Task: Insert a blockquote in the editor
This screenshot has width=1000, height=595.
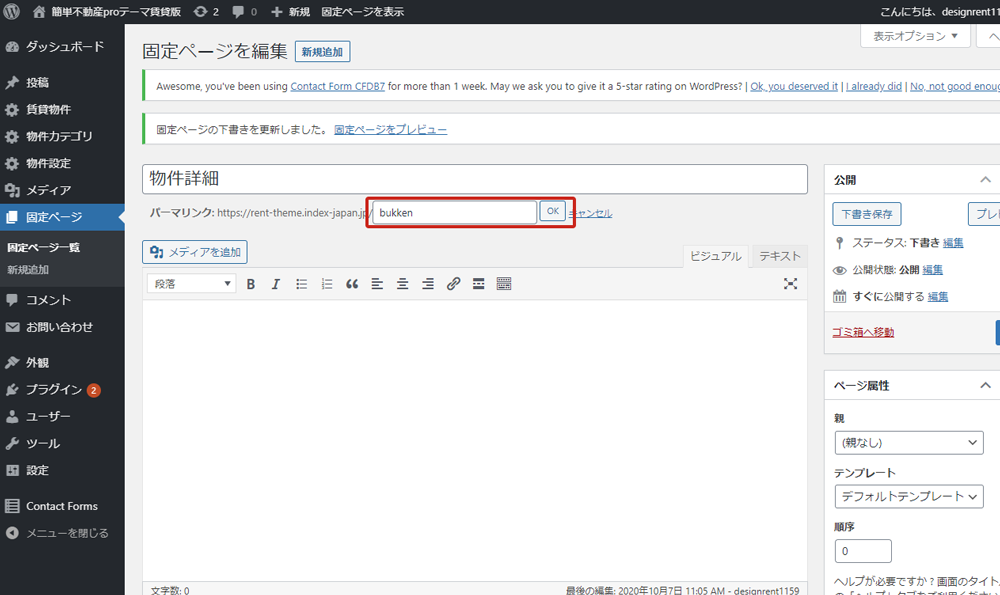Action: [352, 284]
